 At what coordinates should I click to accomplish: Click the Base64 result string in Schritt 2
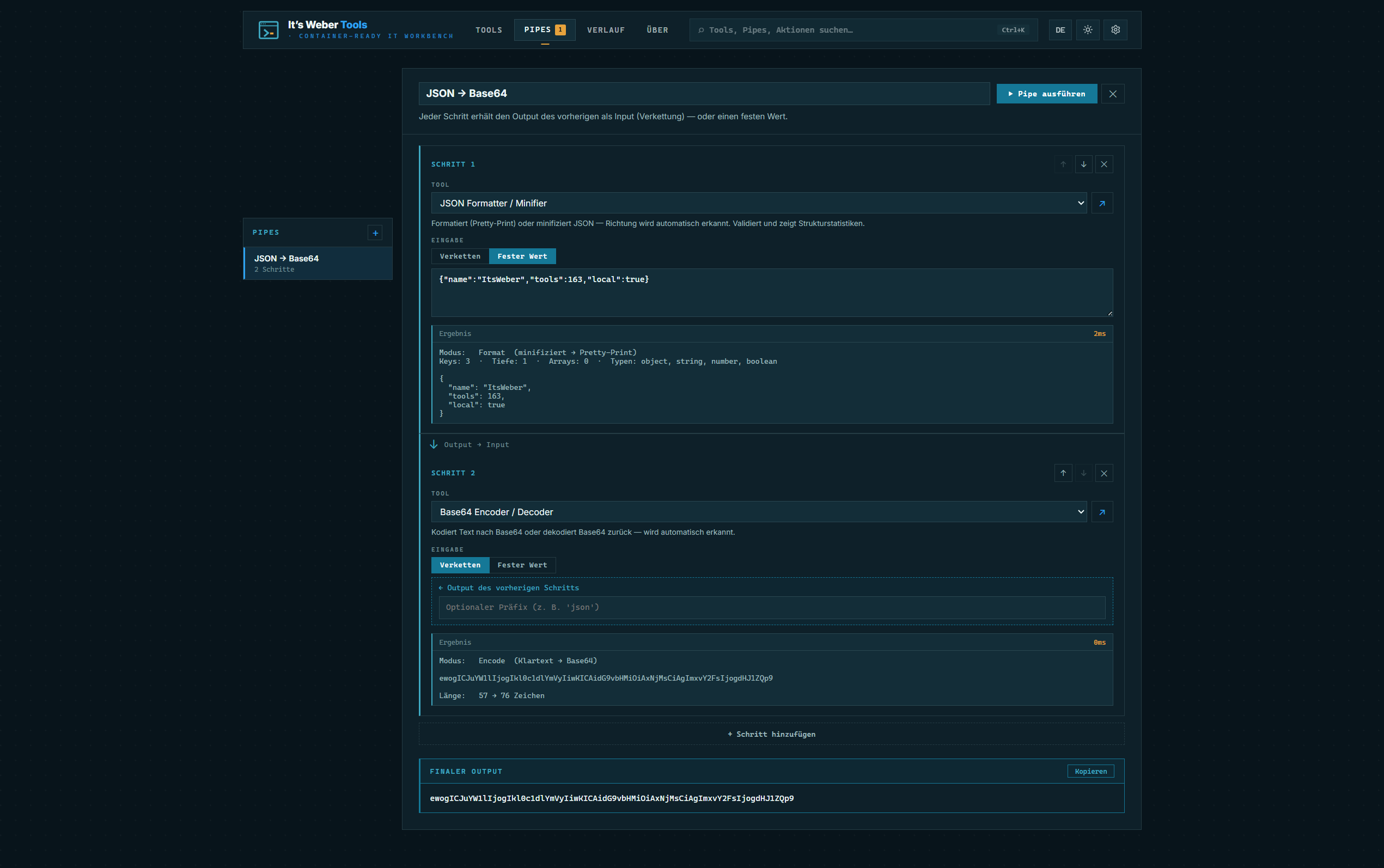click(606, 678)
